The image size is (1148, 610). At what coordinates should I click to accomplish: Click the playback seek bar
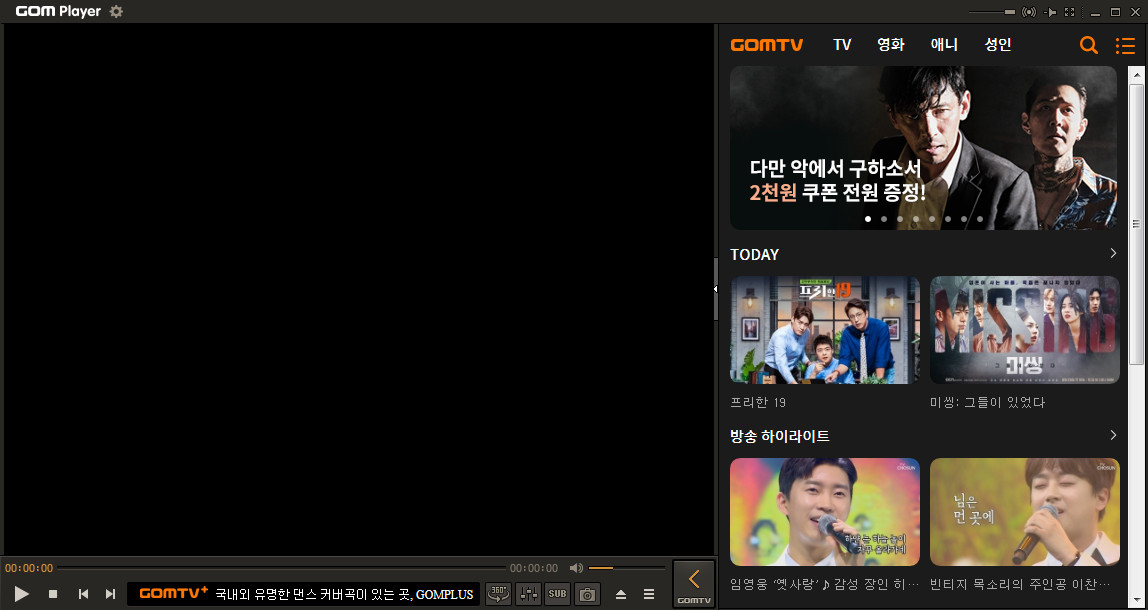pos(281,568)
